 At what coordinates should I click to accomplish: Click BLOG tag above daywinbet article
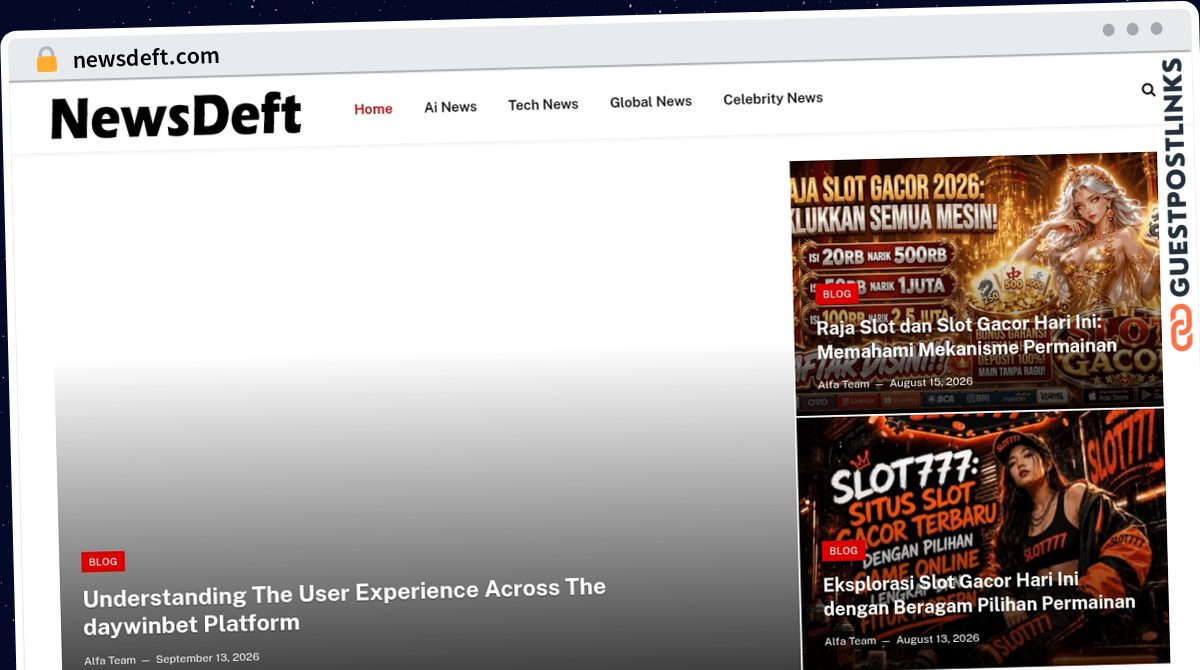click(103, 562)
